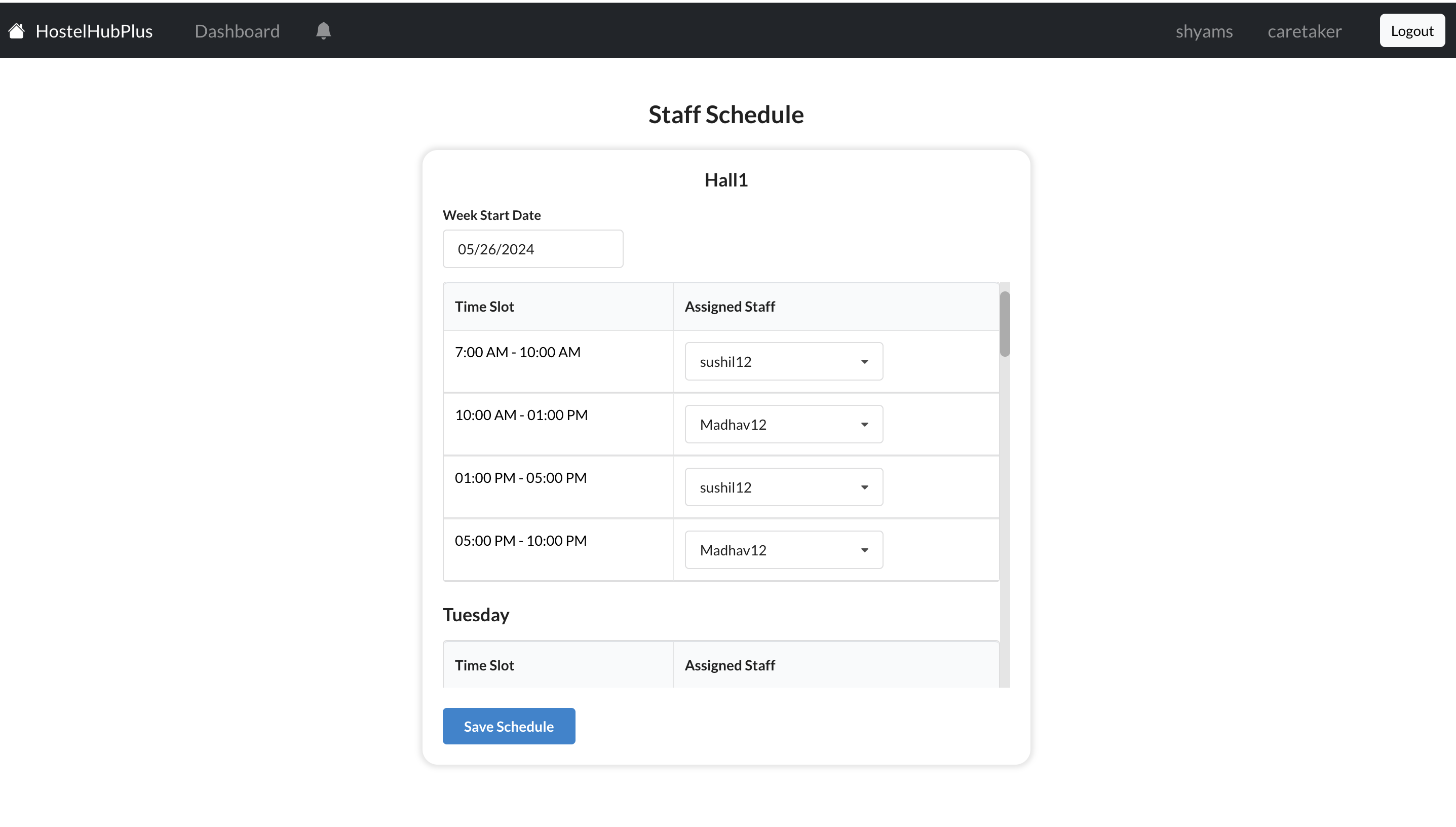Click the Tuesday section heading
Viewport: 1456px width, 827px height.
476,615
